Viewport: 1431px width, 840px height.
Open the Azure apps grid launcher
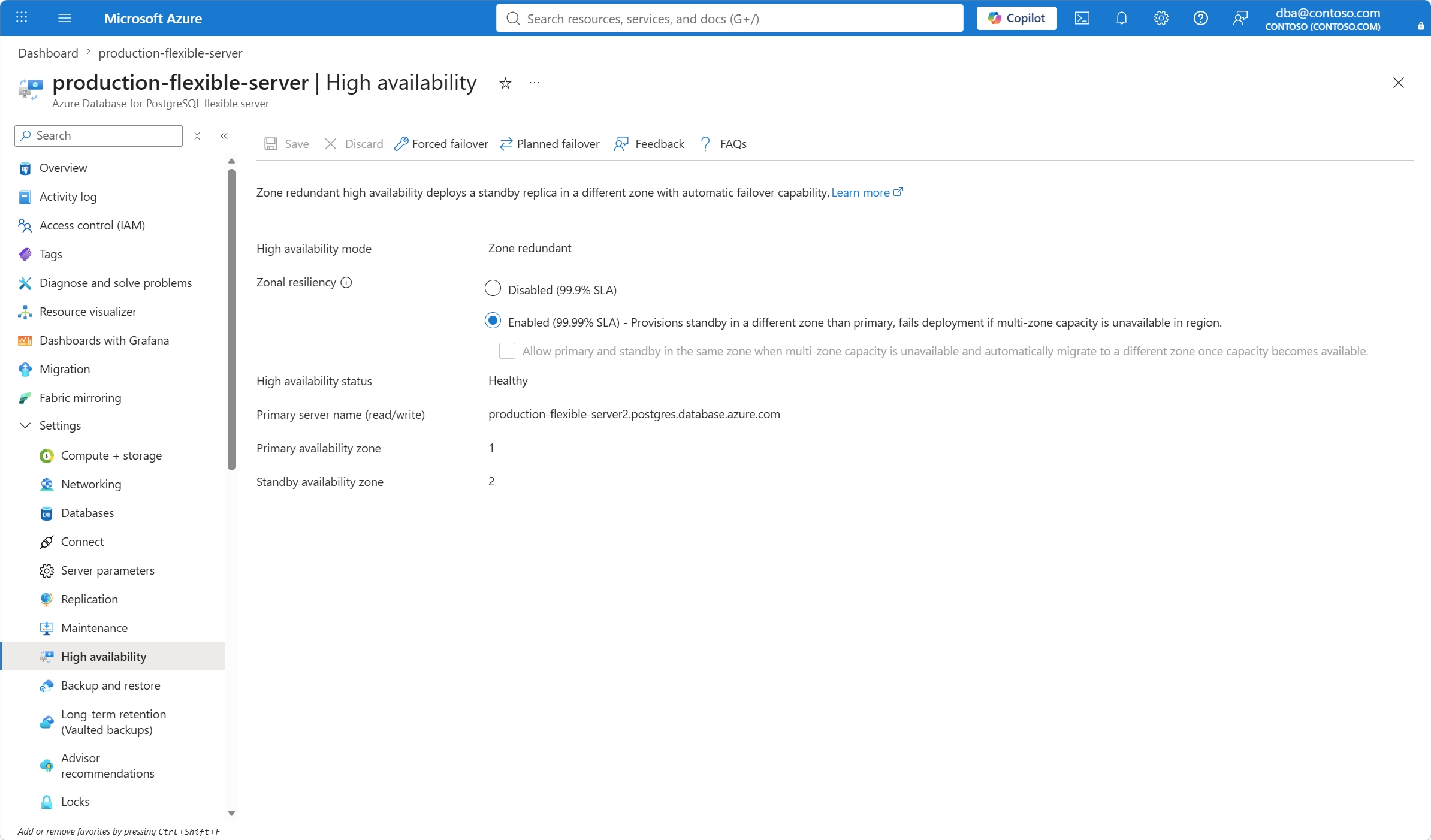coord(22,18)
